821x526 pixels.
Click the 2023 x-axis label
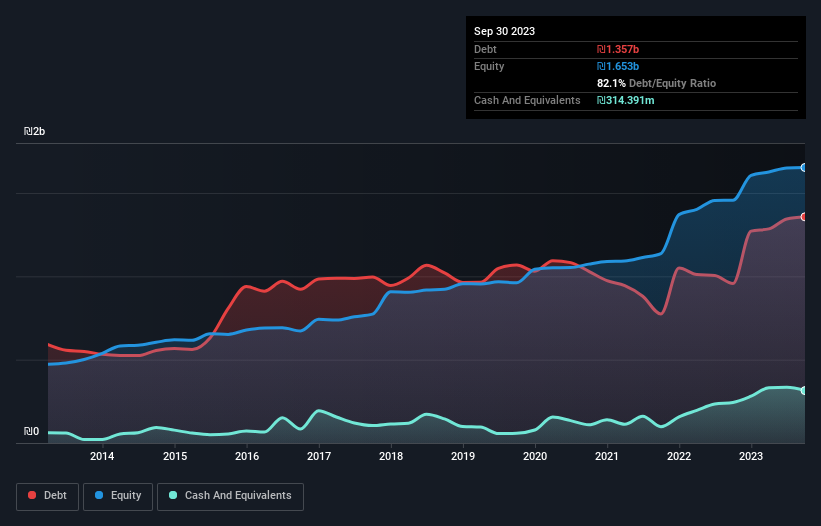751,456
